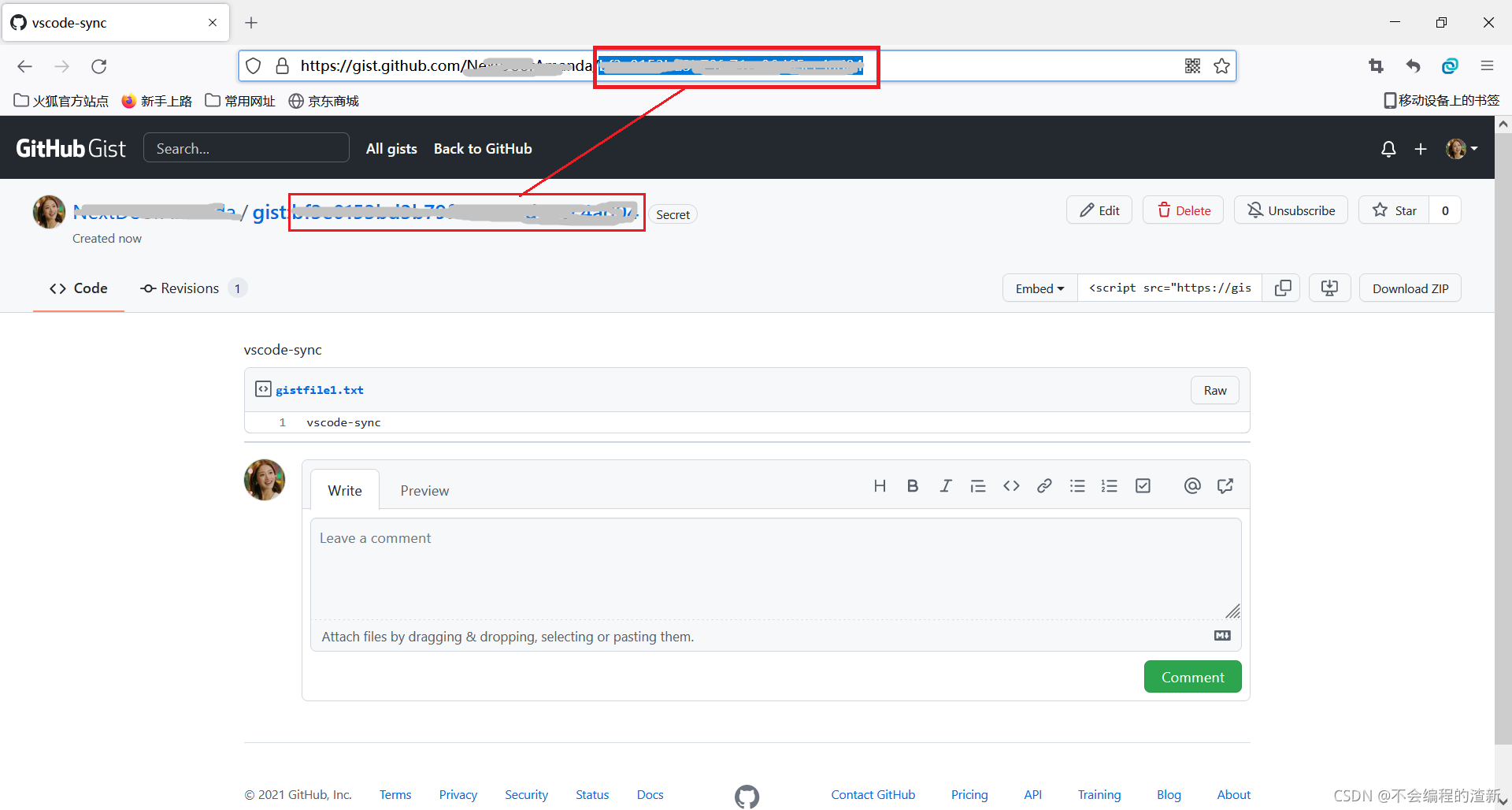Click the screenshot crop toolbar icon
The image size is (1512, 810).
(1376, 66)
